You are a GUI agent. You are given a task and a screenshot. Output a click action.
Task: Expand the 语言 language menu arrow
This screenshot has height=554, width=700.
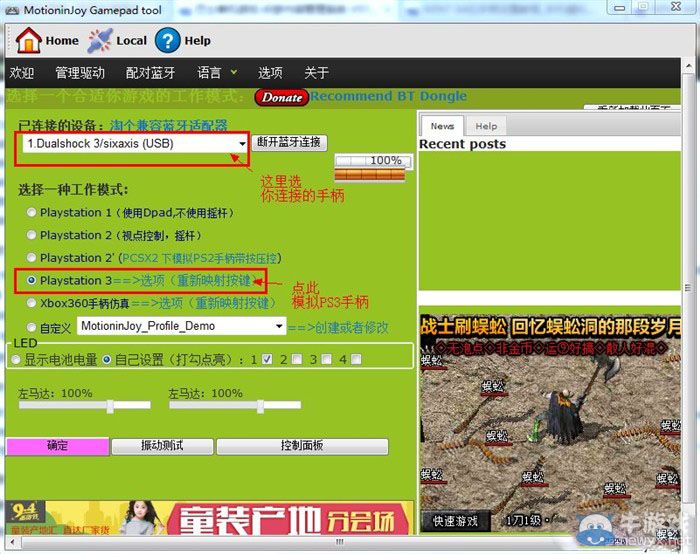(233, 72)
